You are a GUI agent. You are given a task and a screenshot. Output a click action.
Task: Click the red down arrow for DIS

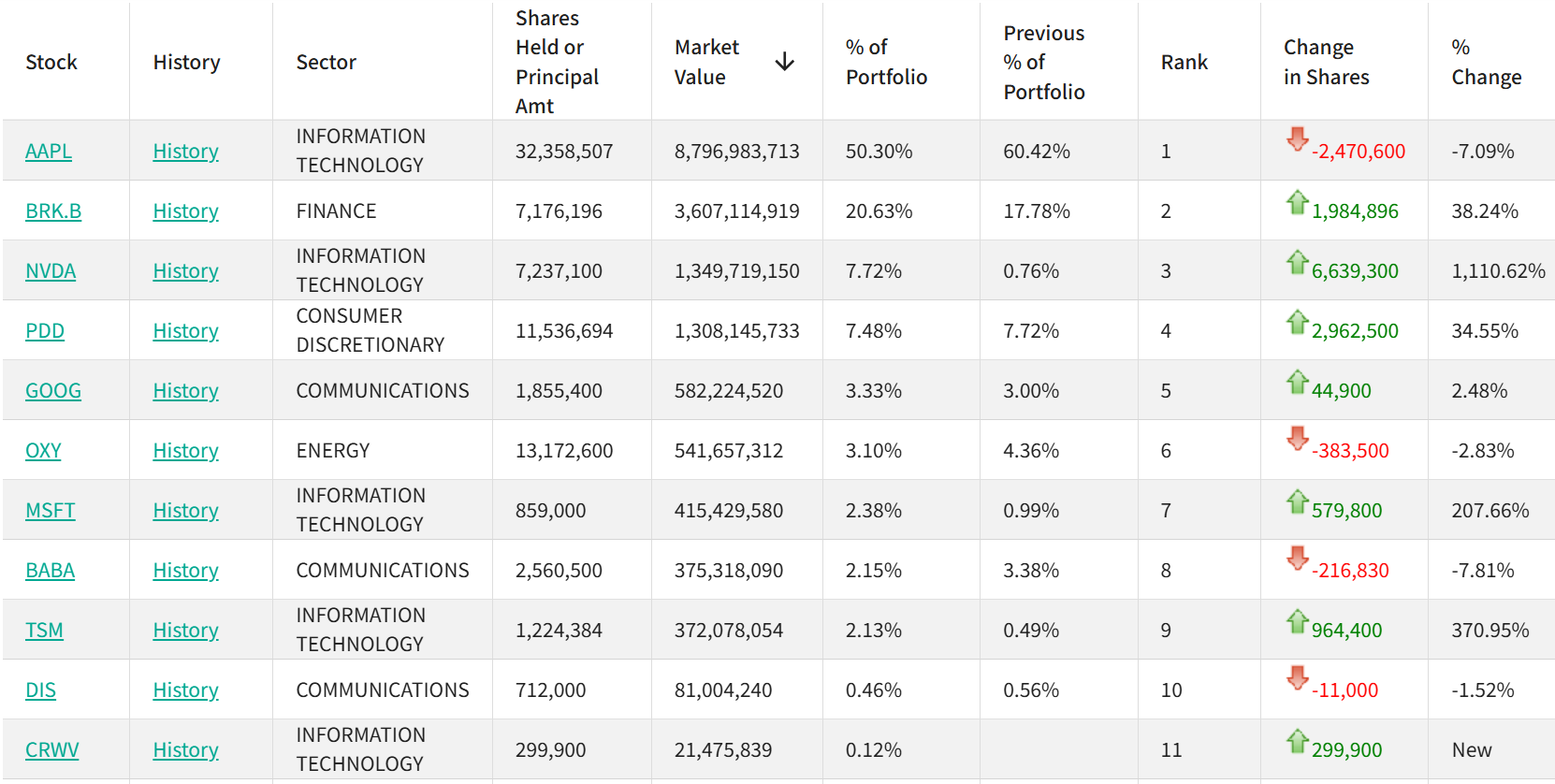click(1297, 678)
